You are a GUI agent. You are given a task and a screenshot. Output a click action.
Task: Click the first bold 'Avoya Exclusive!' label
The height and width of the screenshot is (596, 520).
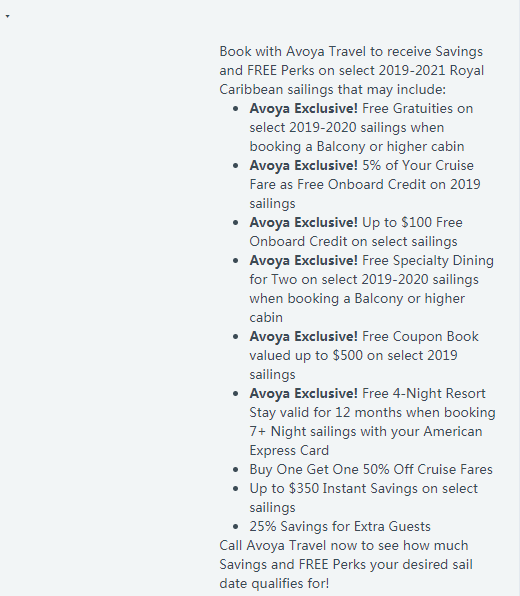click(x=303, y=108)
